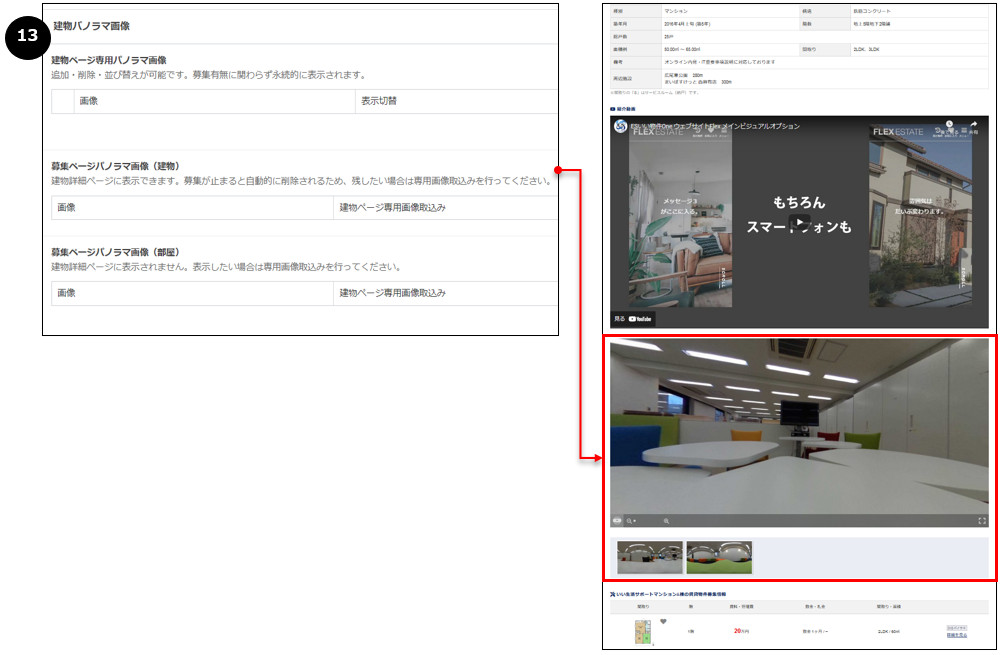
Task: Play the YouTube video
Action: point(798,222)
